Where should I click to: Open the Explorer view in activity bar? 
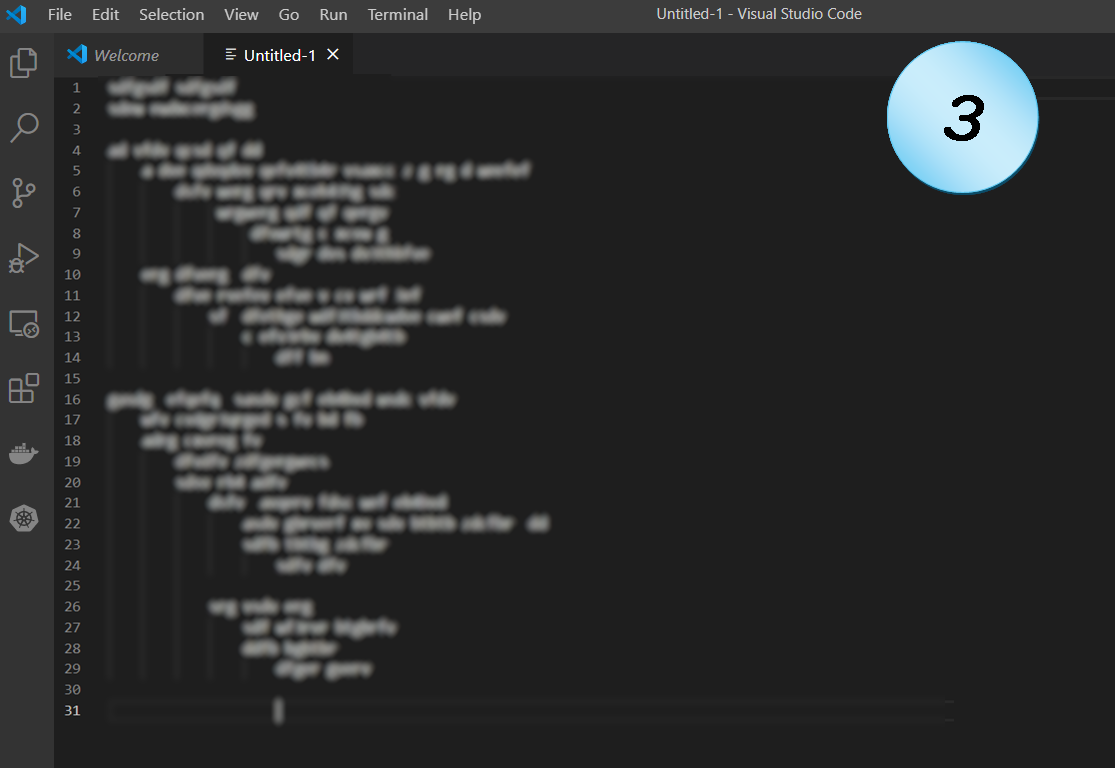pos(24,63)
